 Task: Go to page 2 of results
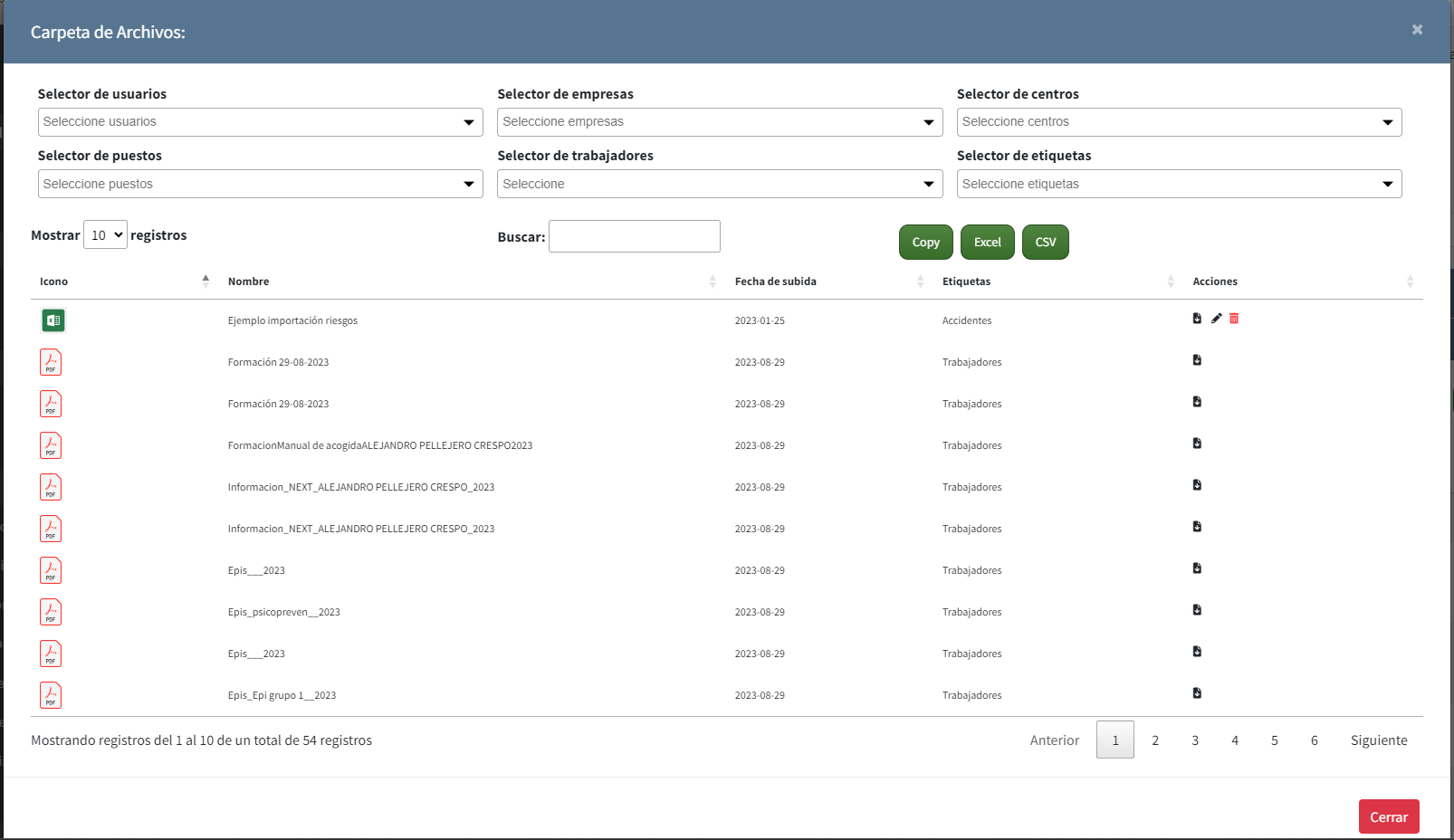point(1155,740)
